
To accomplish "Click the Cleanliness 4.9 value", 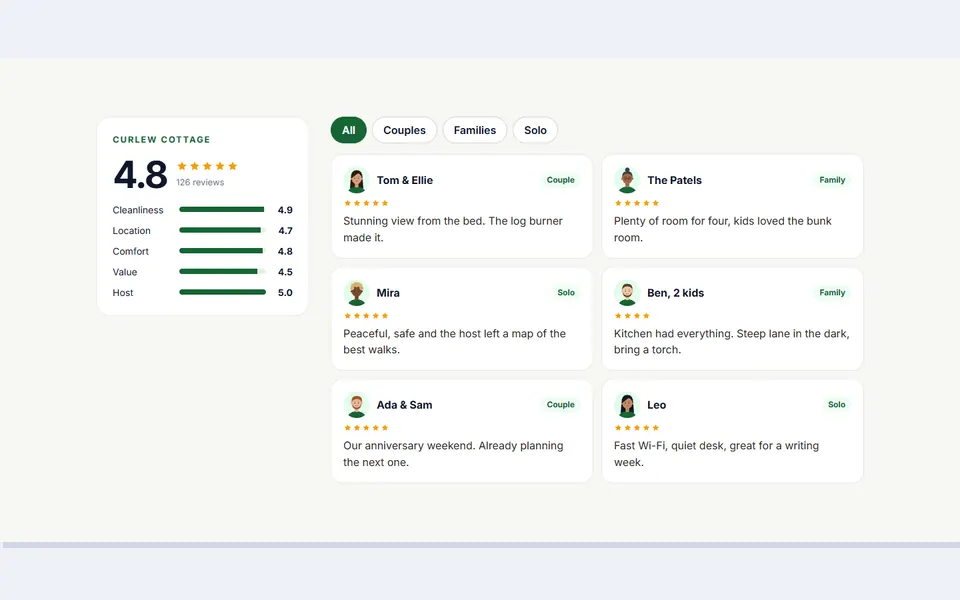I will tap(285, 210).
